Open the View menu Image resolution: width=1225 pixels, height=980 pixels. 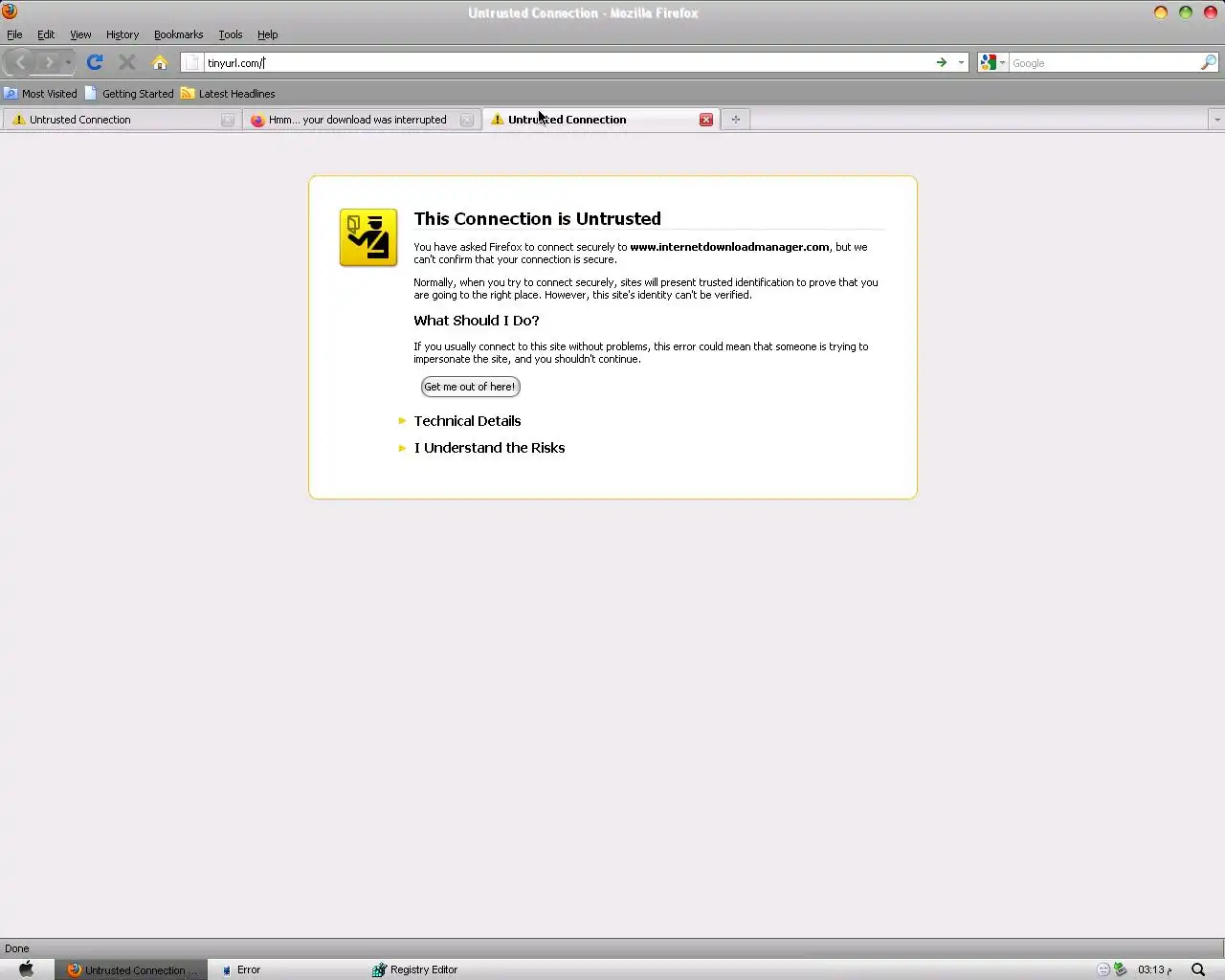[x=80, y=34]
